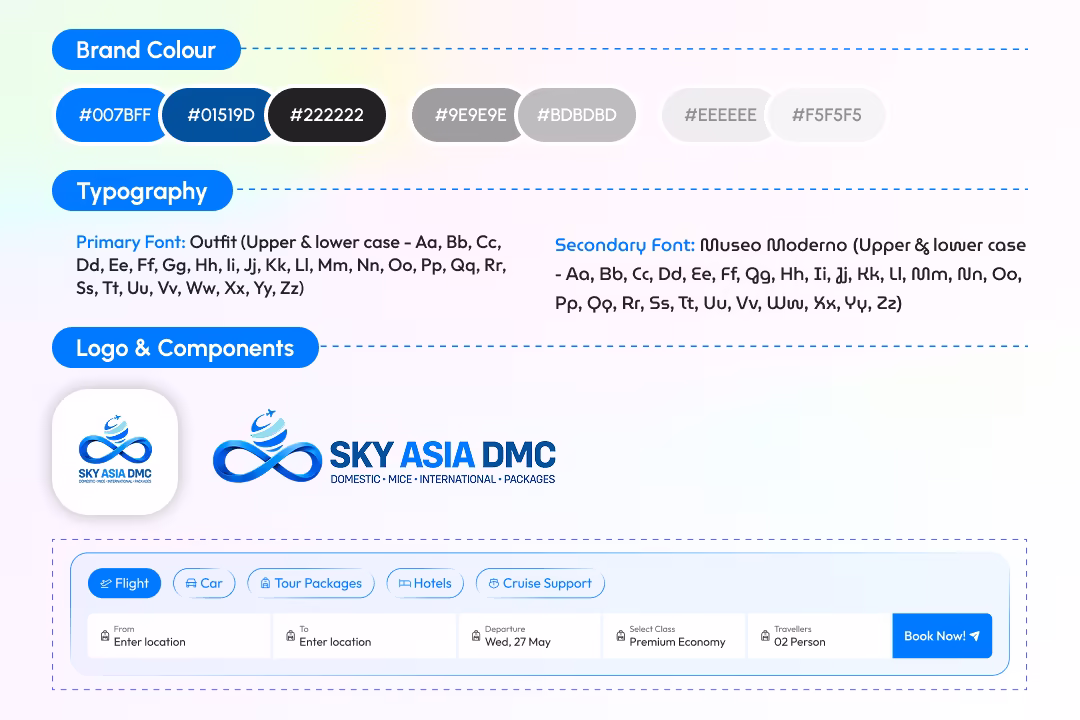The height and width of the screenshot is (720, 1080).
Task: Click the luggage icon beside To
Action: [290, 635]
